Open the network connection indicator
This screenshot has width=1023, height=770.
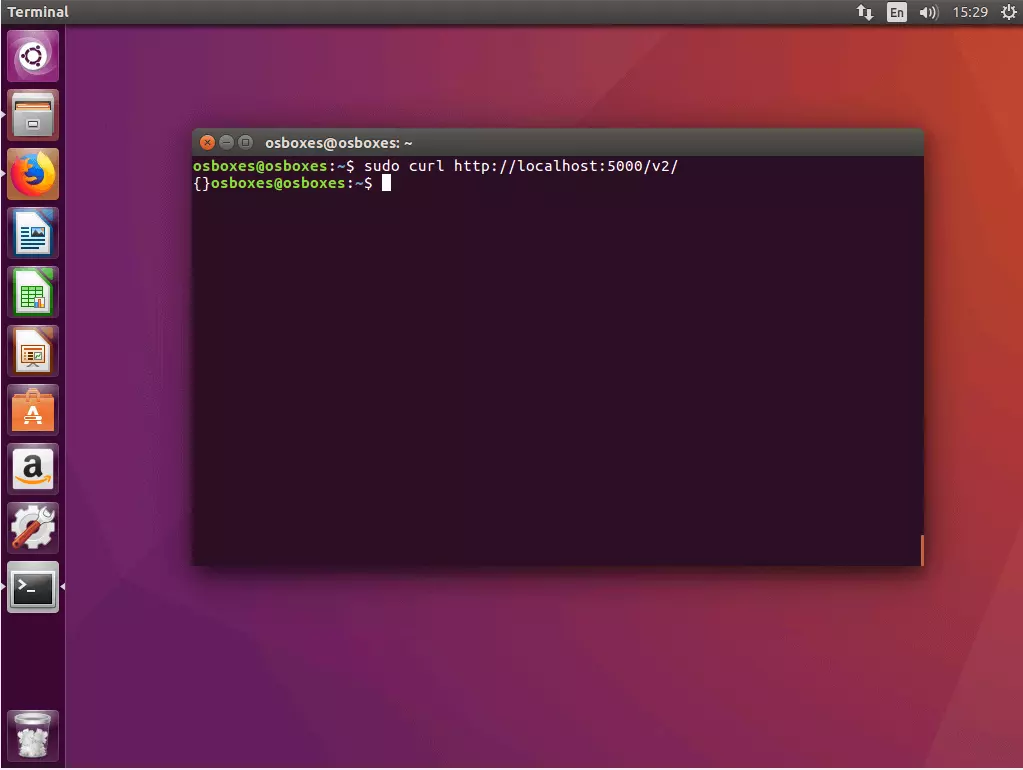[x=865, y=12]
